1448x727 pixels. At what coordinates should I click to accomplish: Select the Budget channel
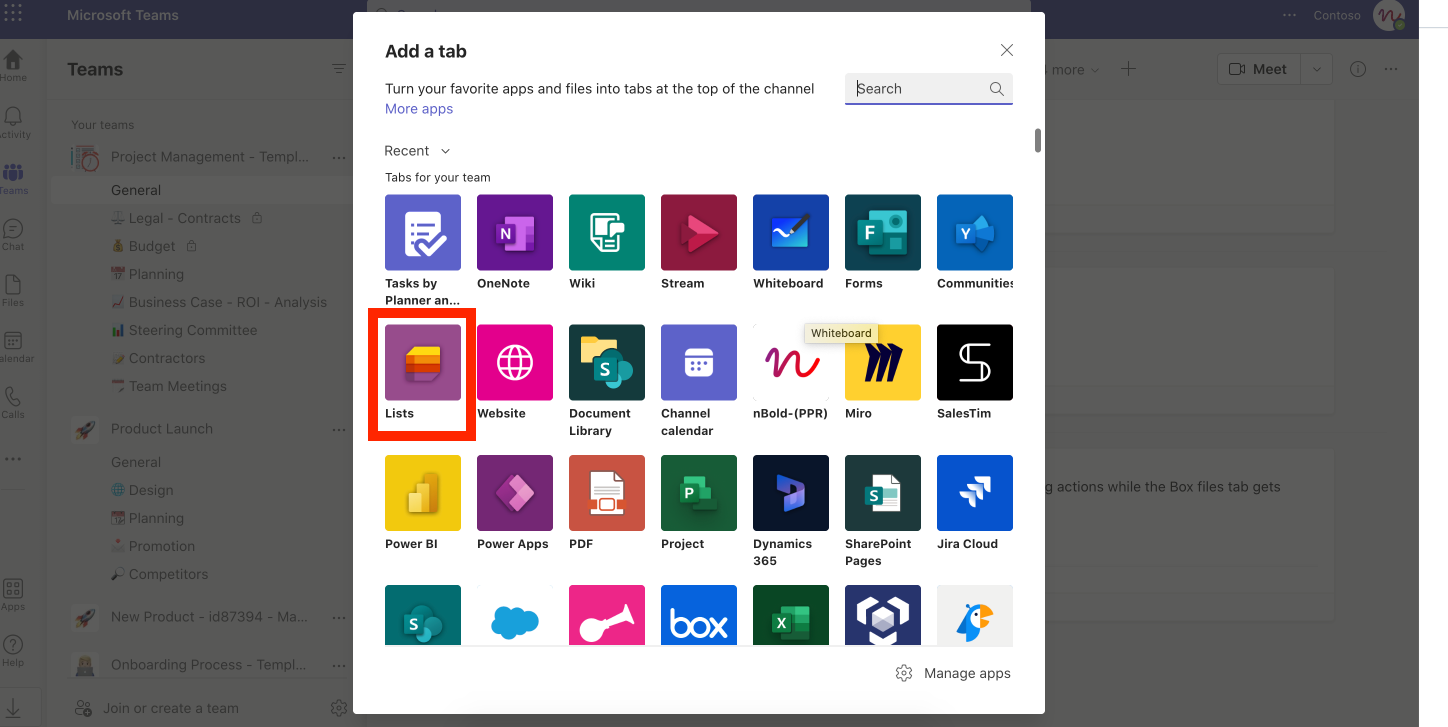click(x=151, y=246)
